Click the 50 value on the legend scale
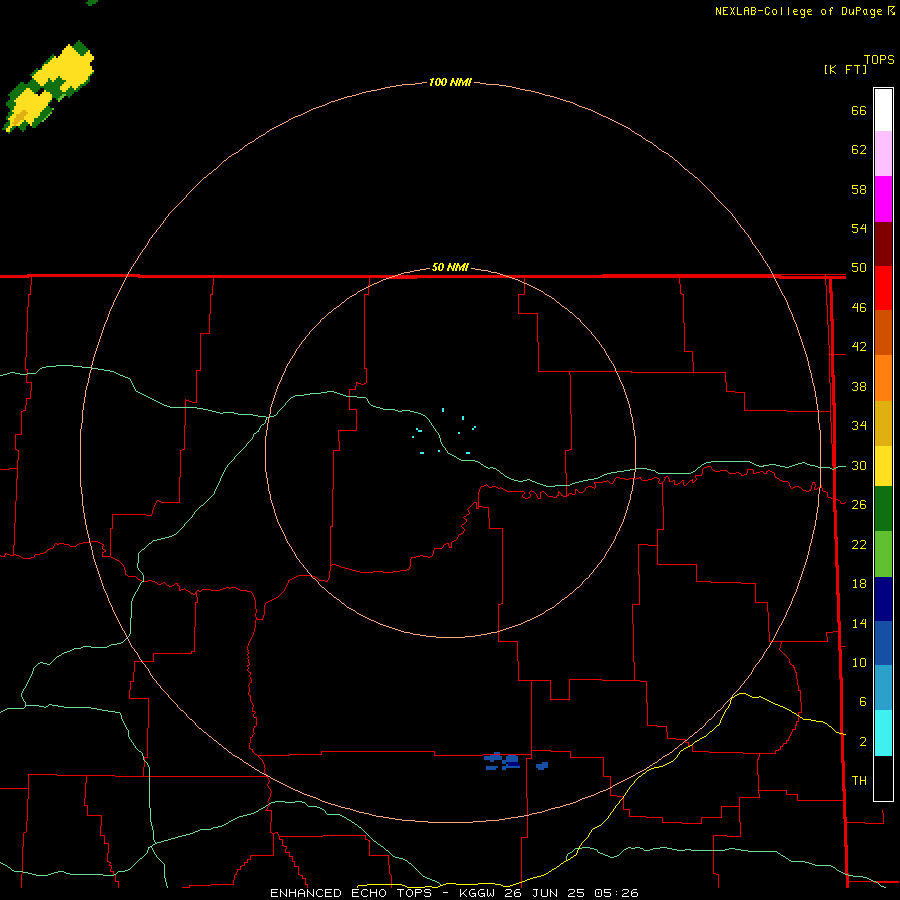 point(859,268)
